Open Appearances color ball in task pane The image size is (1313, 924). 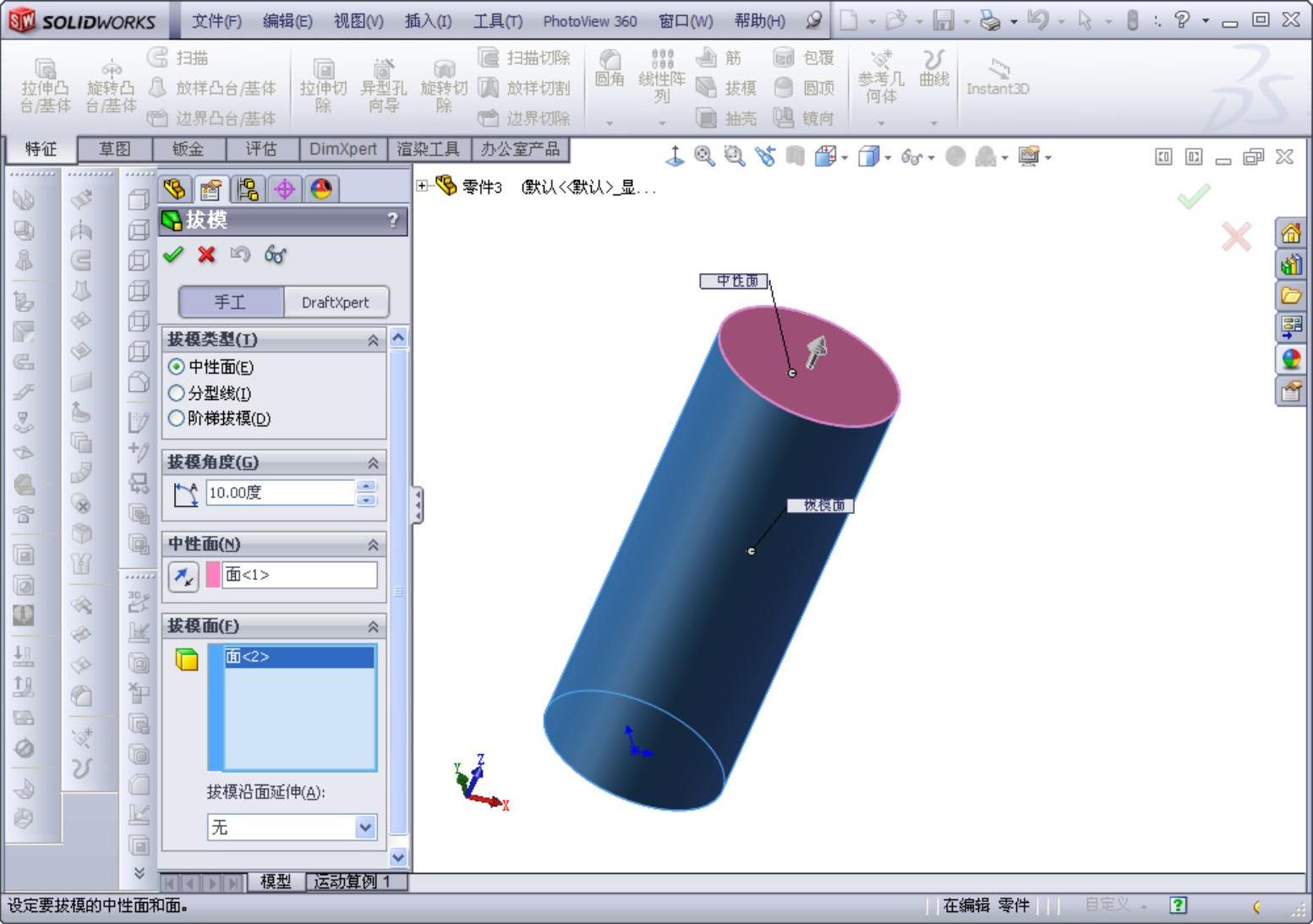[1290, 359]
